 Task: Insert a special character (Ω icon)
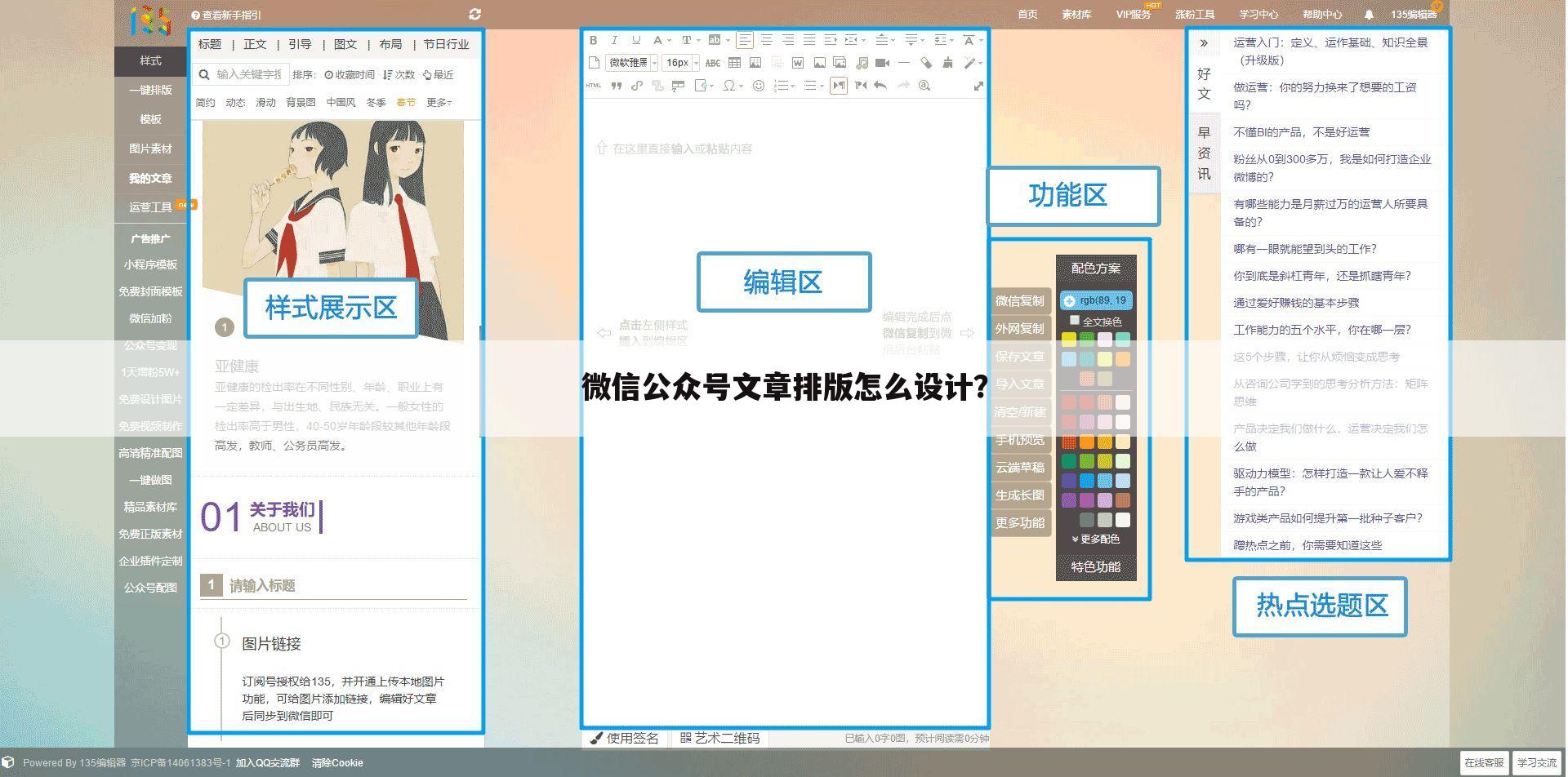pyautogui.click(x=730, y=86)
